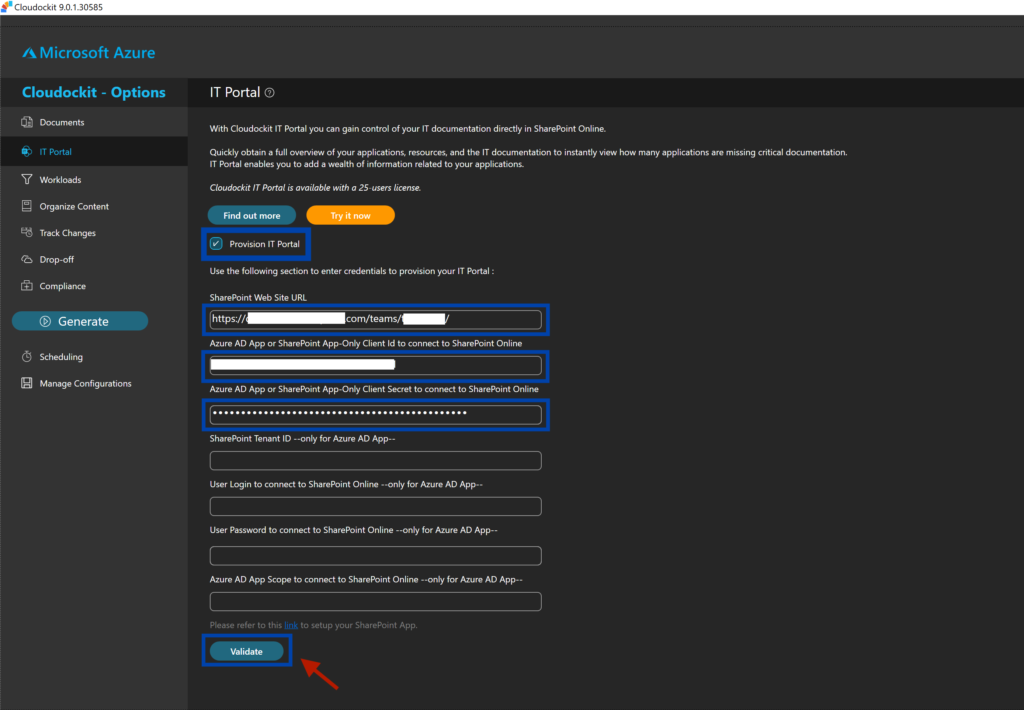The height and width of the screenshot is (710, 1024).
Task: Click the Generate button
Action: pyautogui.click(x=80, y=321)
